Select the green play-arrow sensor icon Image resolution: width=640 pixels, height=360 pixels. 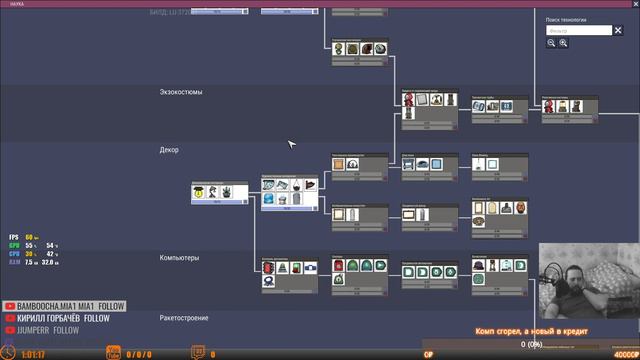point(380,265)
